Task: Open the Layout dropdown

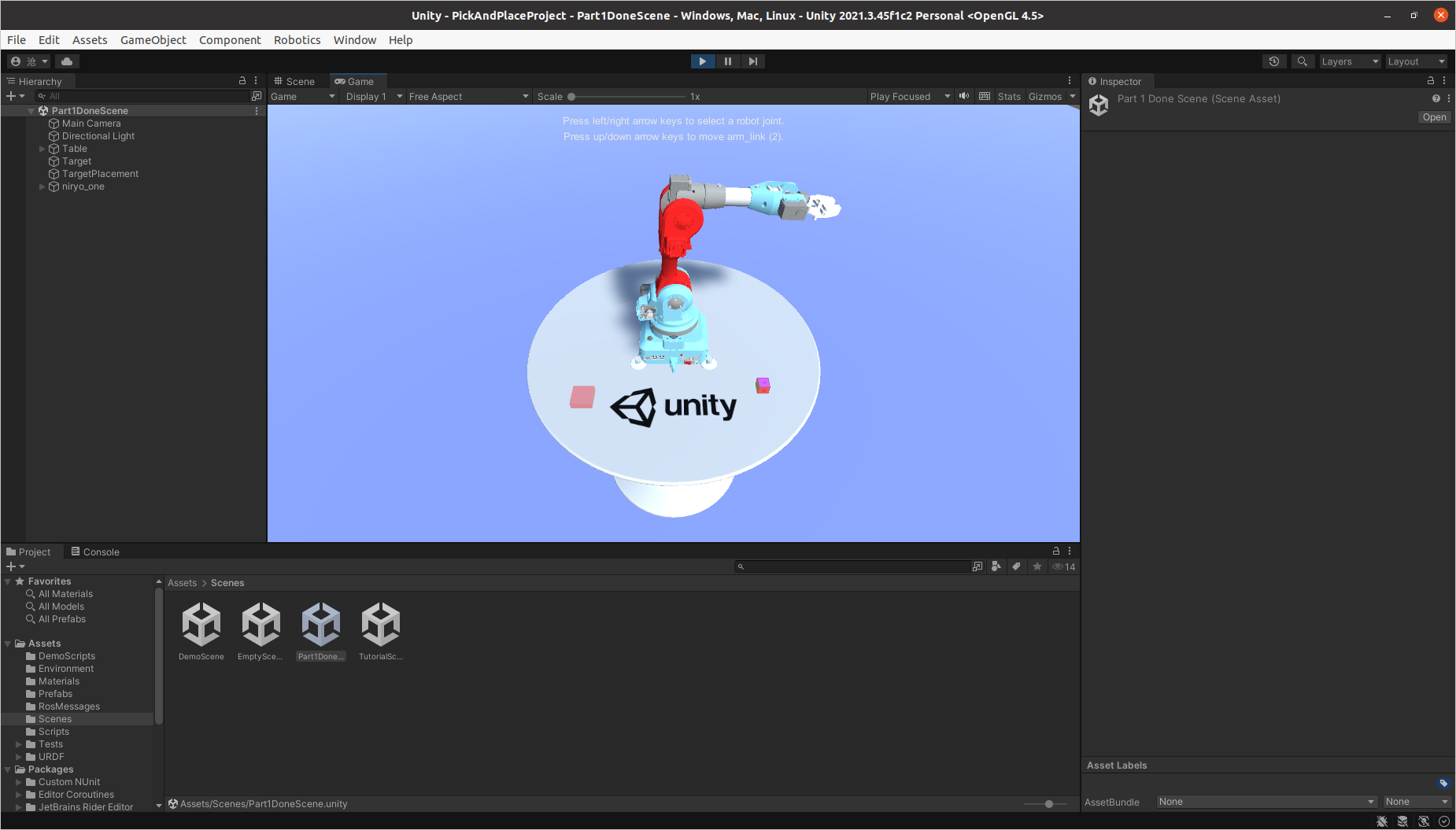Action: 1416,61
